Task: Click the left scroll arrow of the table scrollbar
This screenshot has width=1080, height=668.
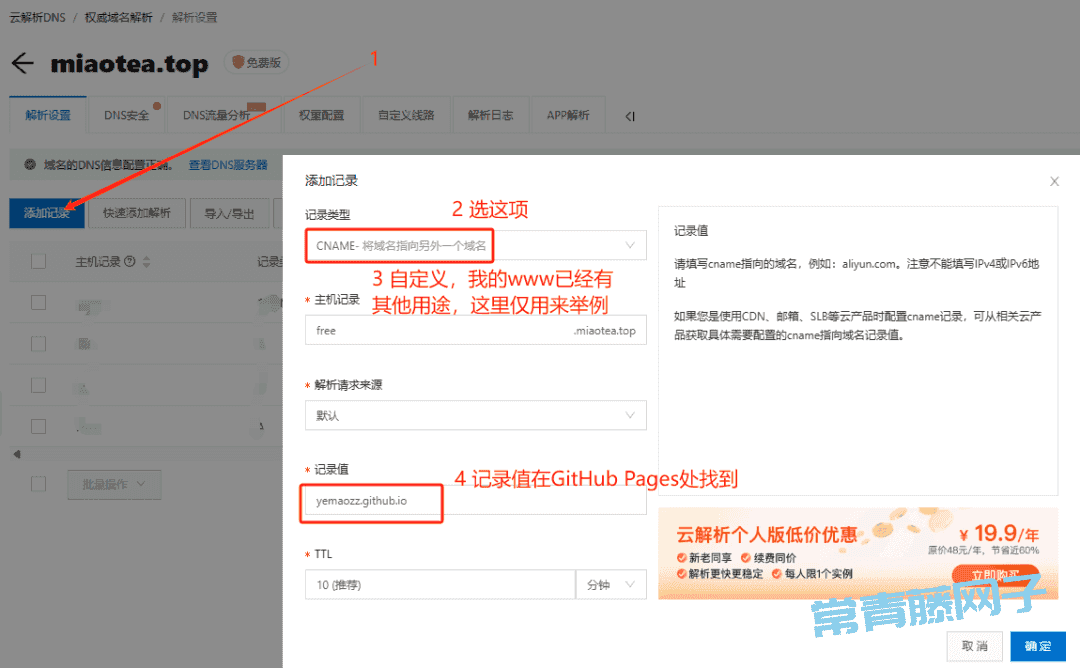Action: pos(17,454)
